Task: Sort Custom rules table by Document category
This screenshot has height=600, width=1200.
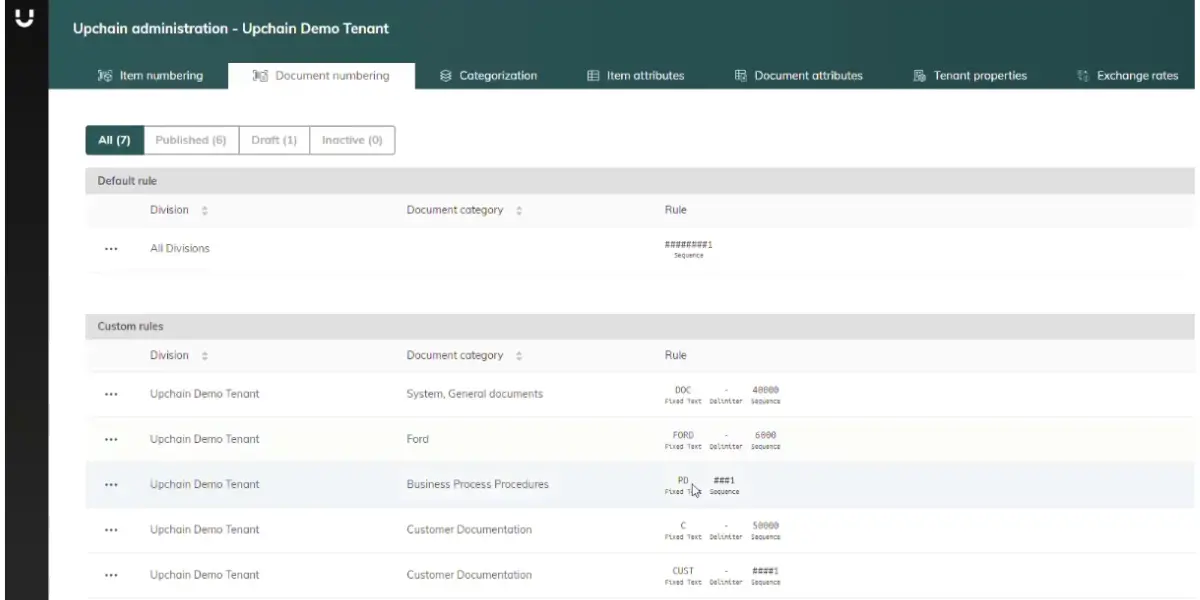Action: [x=519, y=356]
